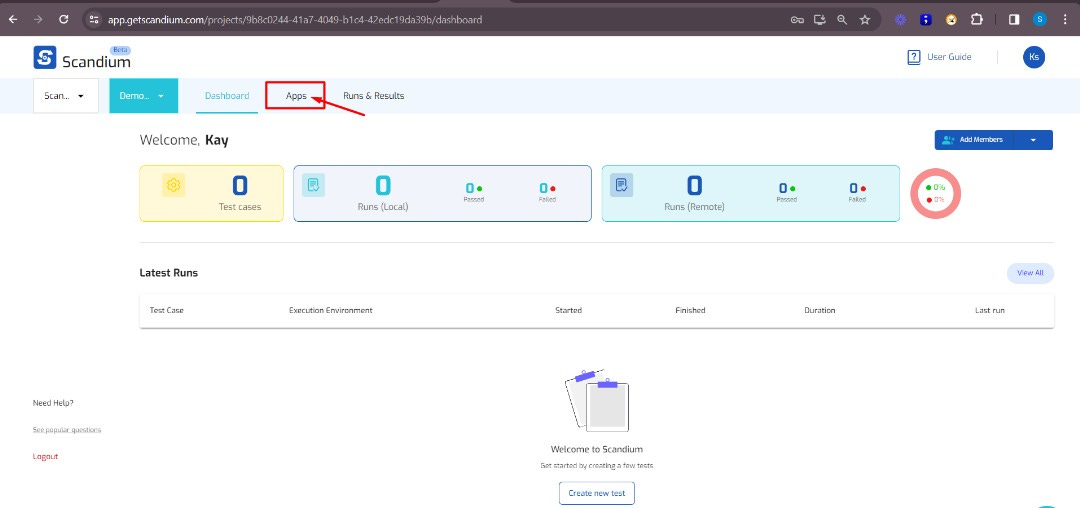This screenshot has height=508, width=1080.
Task: Click the Duration column header
Action: [x=820, y=310]
